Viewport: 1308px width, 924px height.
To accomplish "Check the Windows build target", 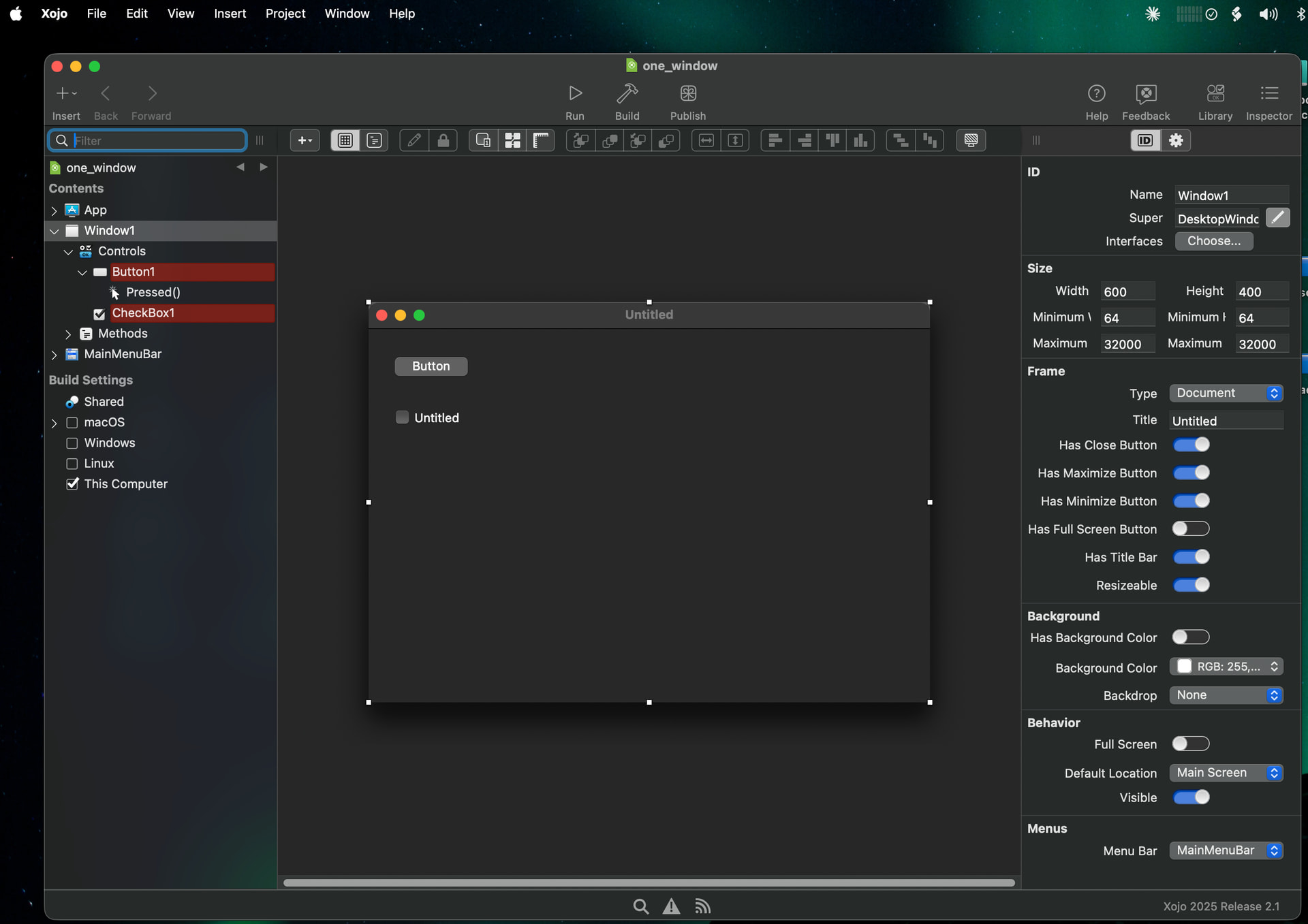I will coord(72,443).
